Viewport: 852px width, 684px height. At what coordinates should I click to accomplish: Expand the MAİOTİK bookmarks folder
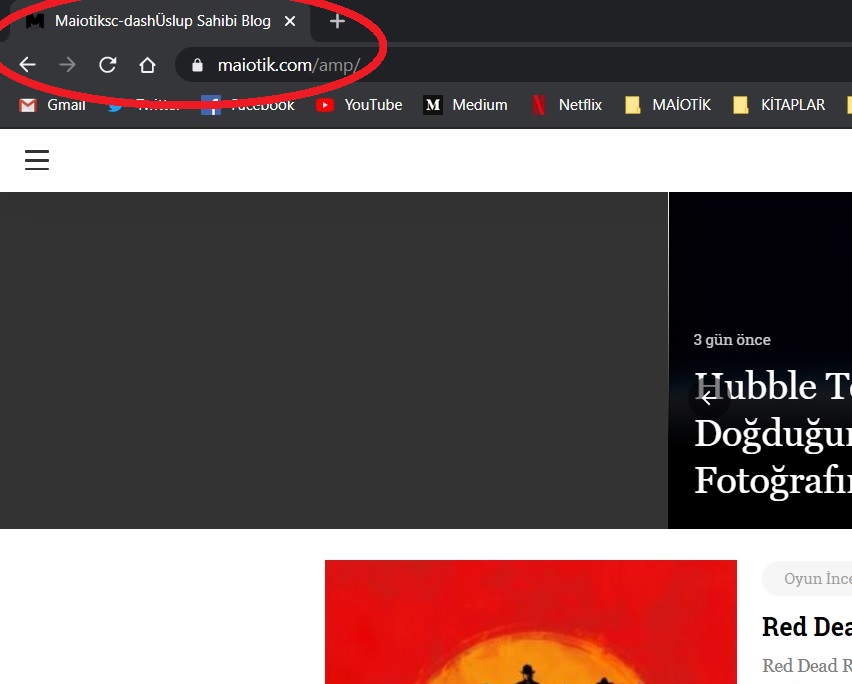click(x=668, y=104)
